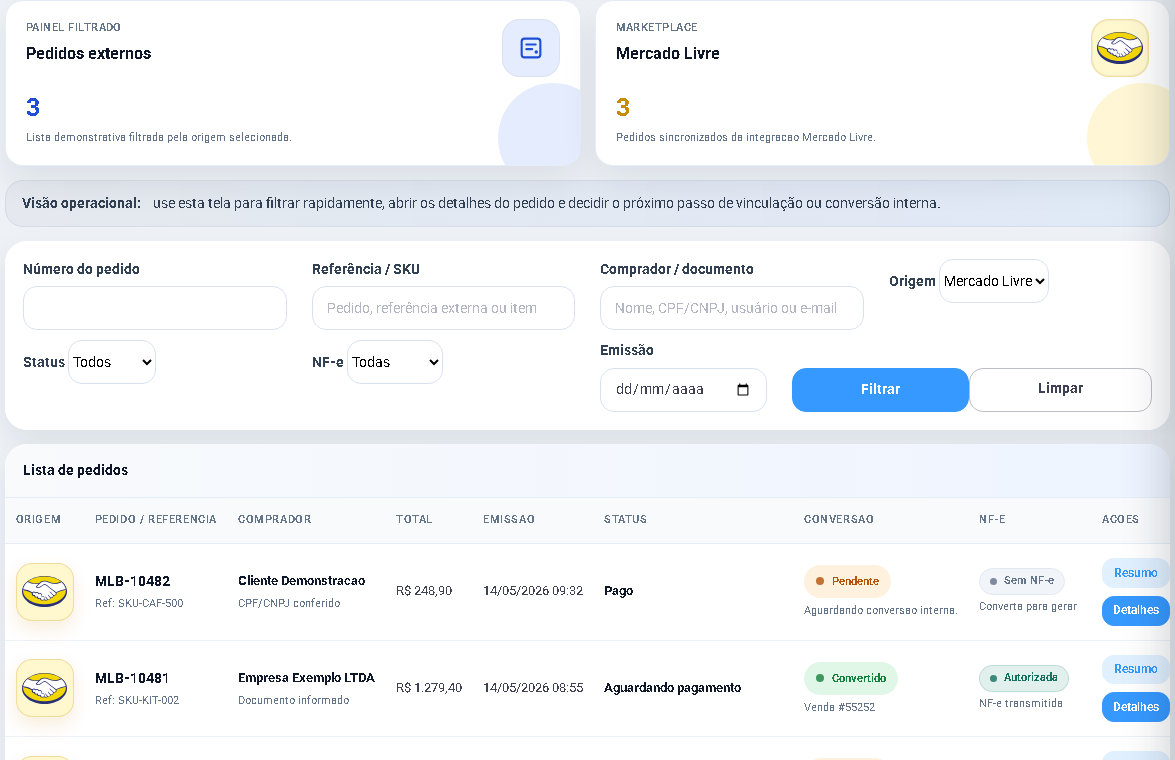
Task: Click the Sem NF-e badge
Action: pos(1021,581)
